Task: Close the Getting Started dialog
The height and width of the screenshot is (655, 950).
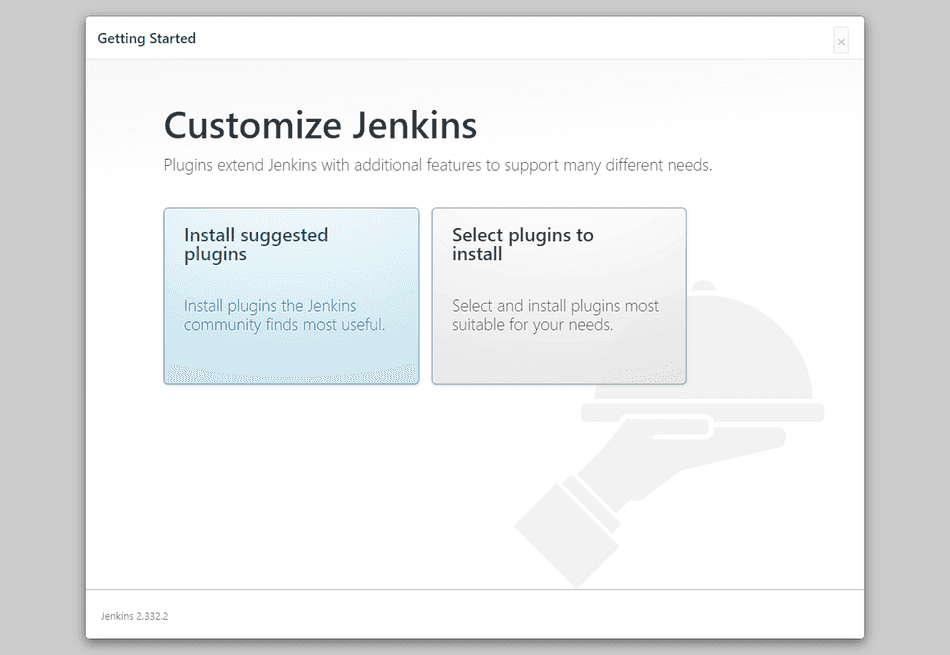Action: tap(841, 41)
